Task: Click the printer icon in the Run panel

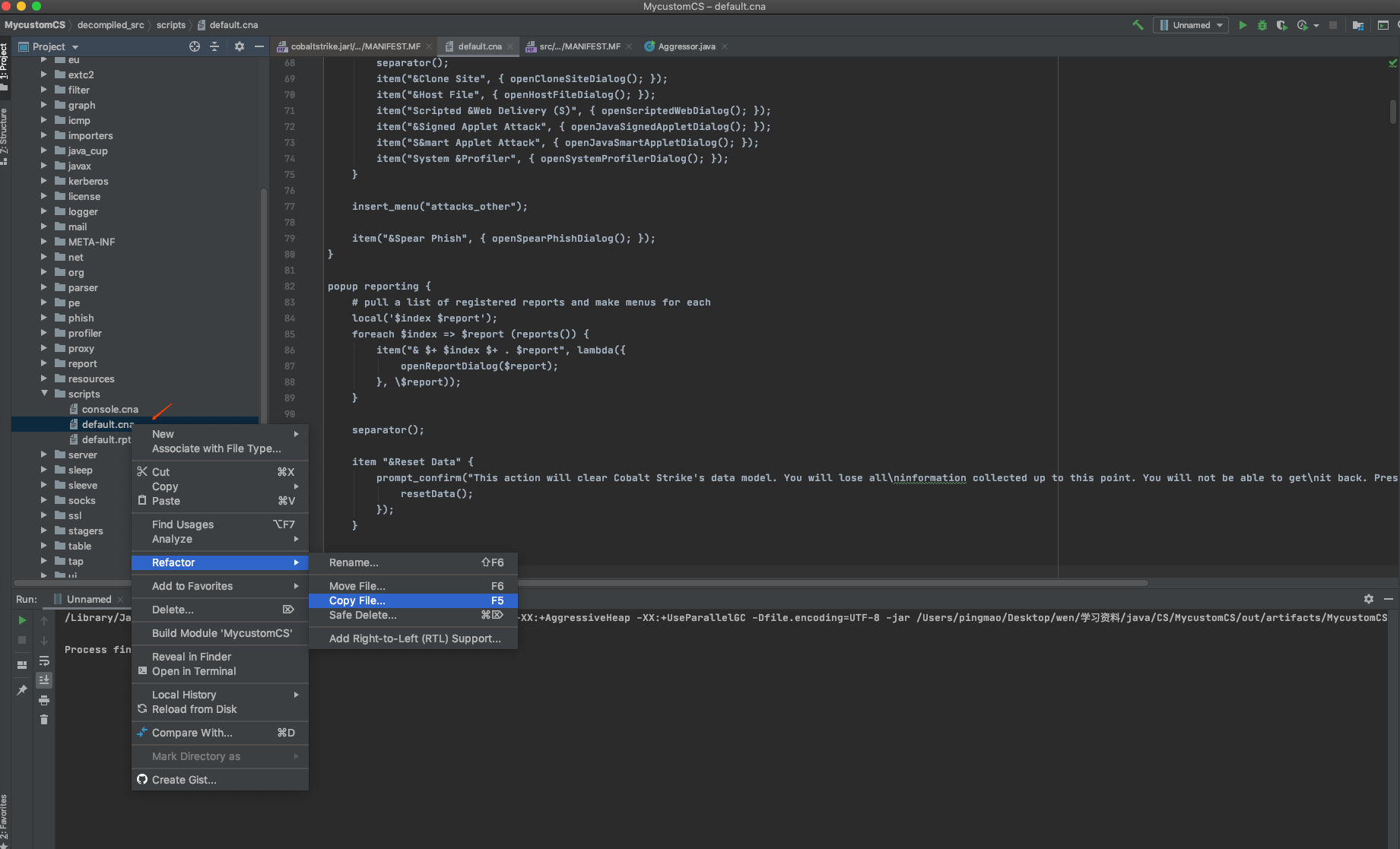Action: tap(44, 700)
